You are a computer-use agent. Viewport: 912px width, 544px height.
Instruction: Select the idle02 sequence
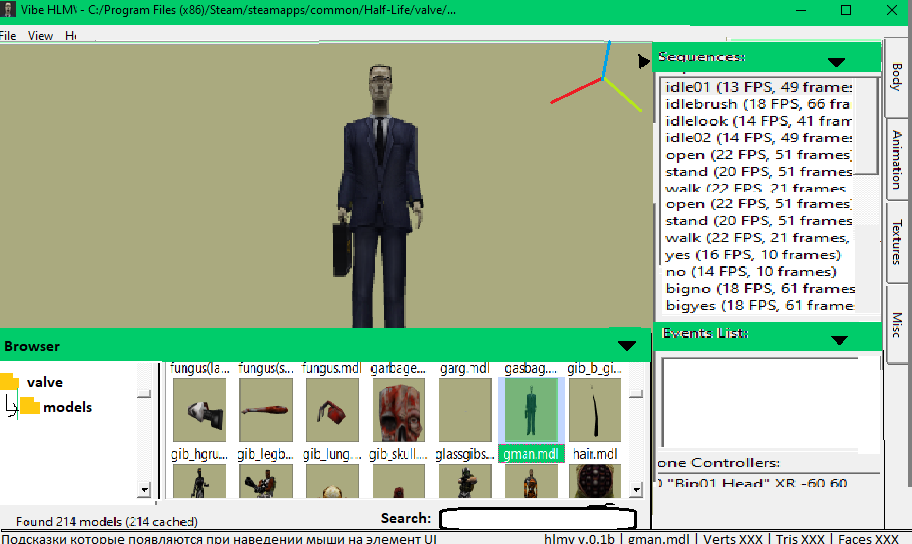(x=758, y=138)
